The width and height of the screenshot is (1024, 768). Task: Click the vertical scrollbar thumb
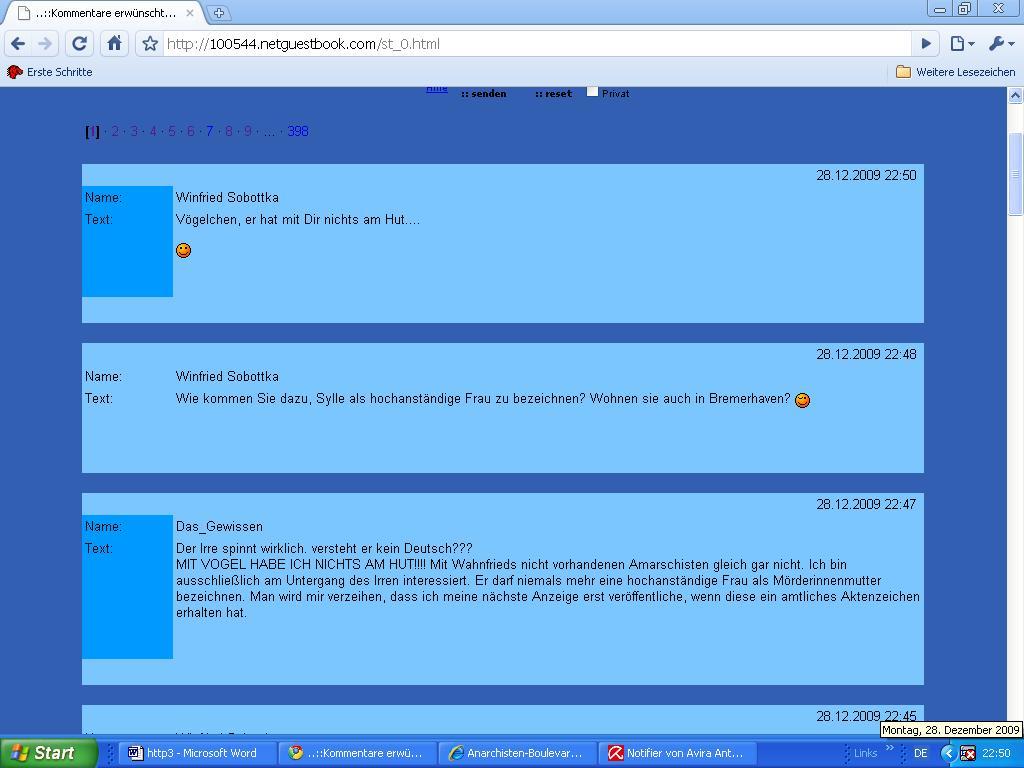1016,174
